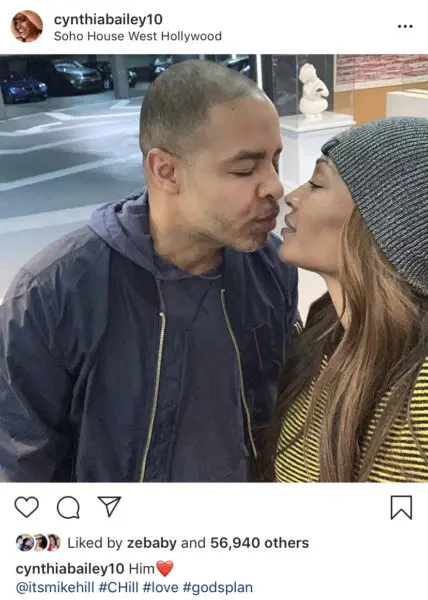
Task: Open cynthiabailey10 username in header
Action: coord(108,19)
